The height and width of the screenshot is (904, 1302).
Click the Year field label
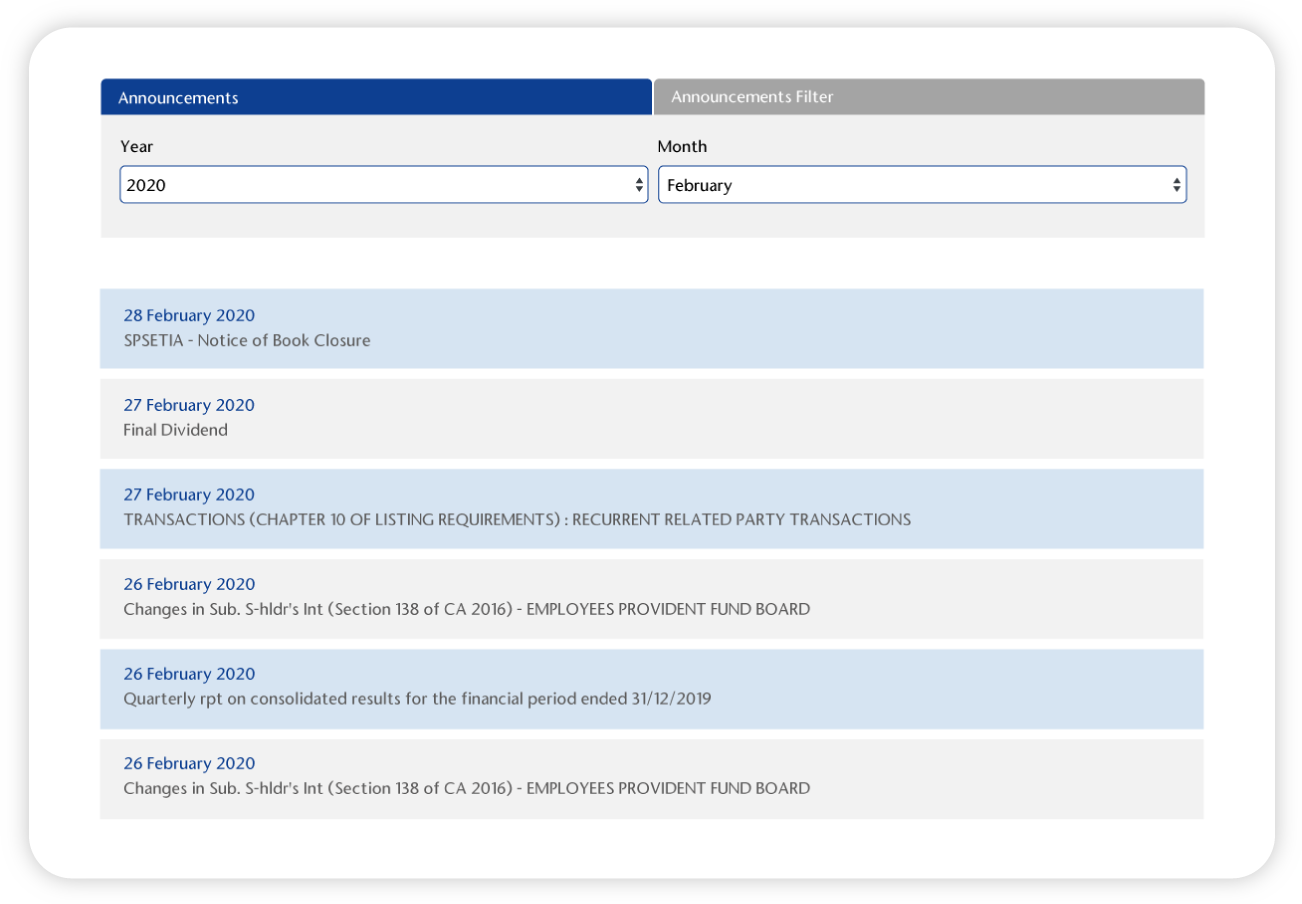click(137, 147)
